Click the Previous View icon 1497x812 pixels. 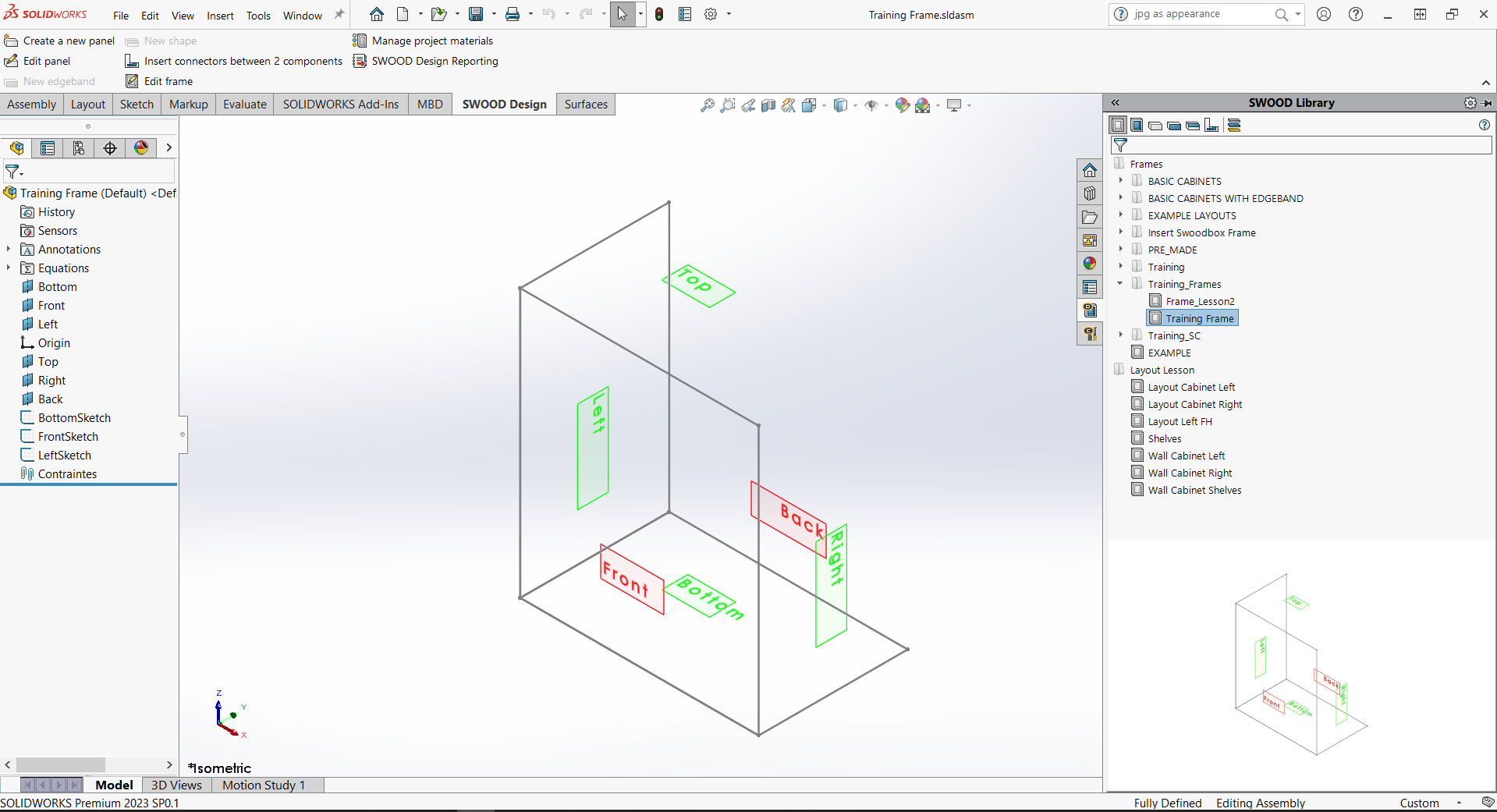(x=748, y=105)
